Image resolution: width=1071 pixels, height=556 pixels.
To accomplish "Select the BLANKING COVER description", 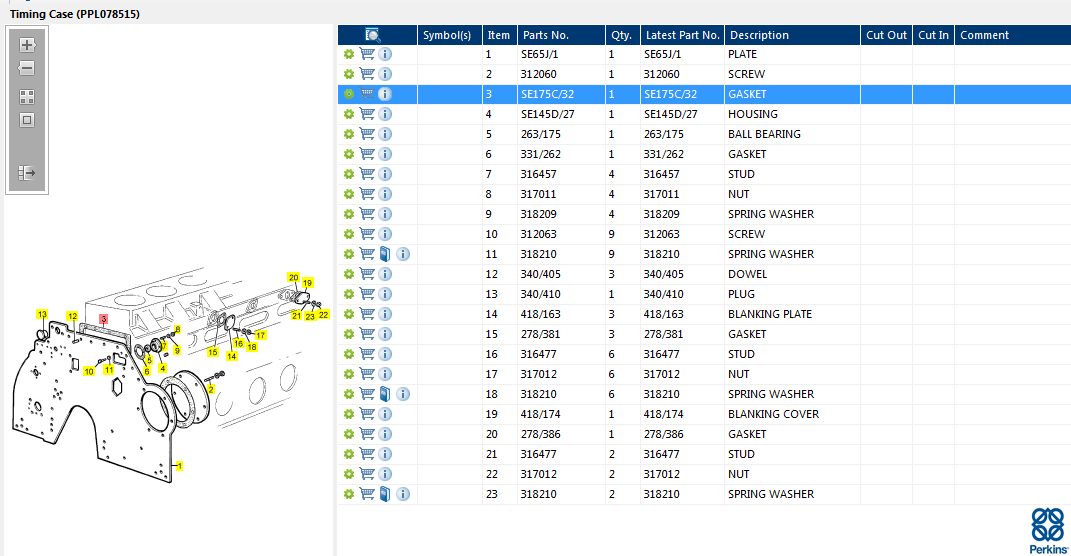I will (773, 414).
